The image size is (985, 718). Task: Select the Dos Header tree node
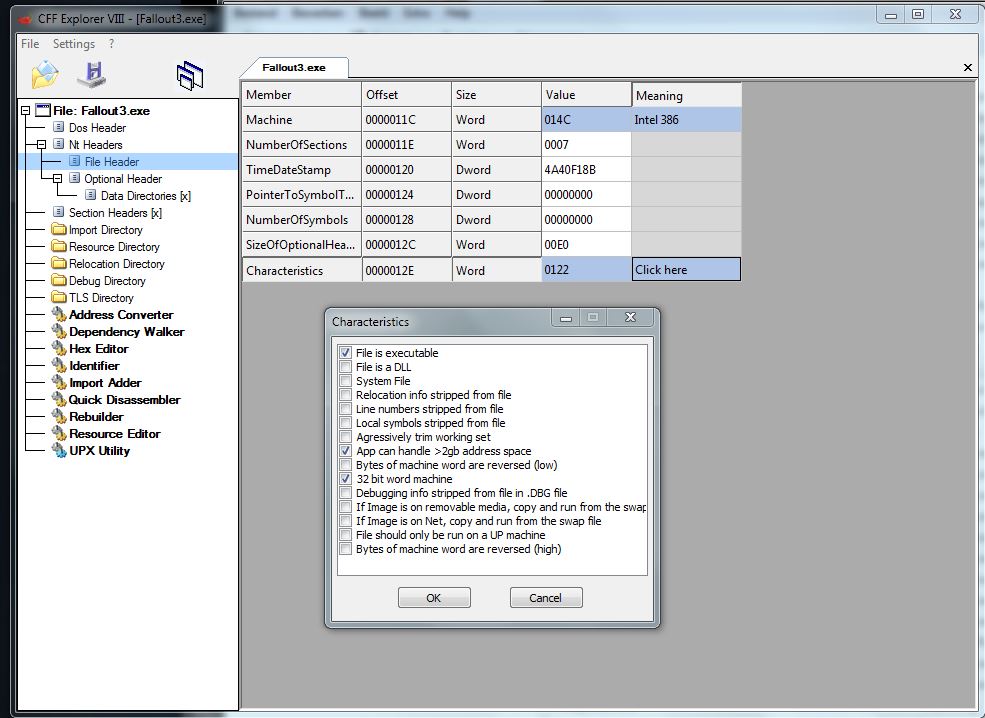97,128
